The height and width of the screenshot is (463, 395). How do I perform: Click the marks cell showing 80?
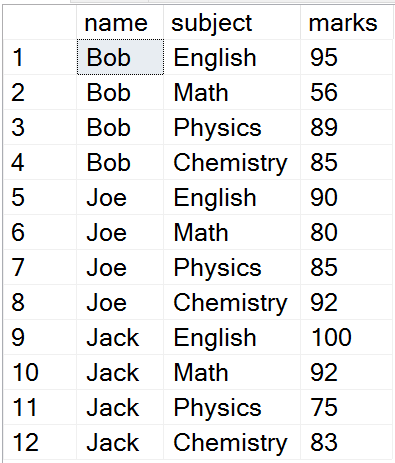tap(346, 232)
